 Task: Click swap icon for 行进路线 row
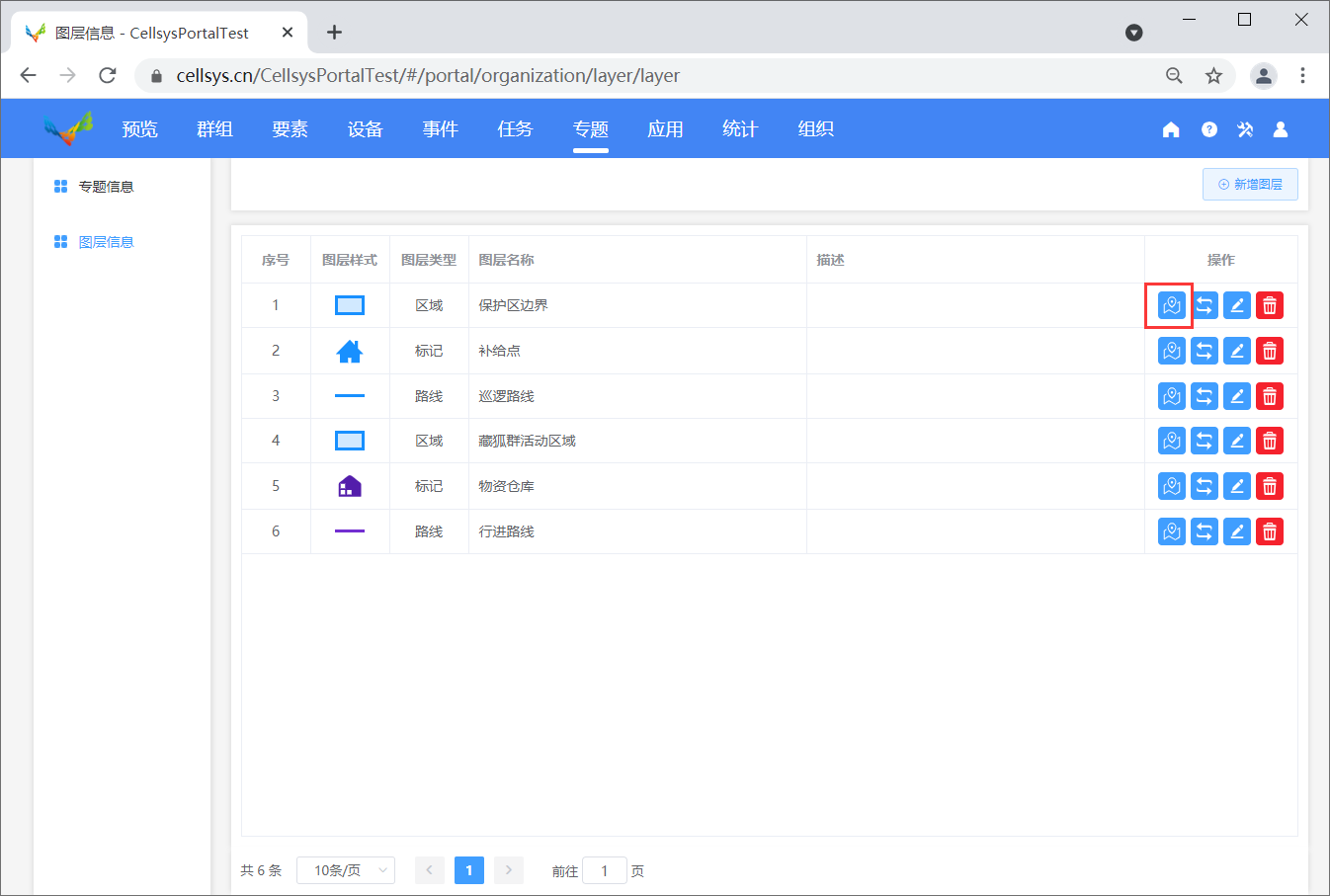point(1204,531)
